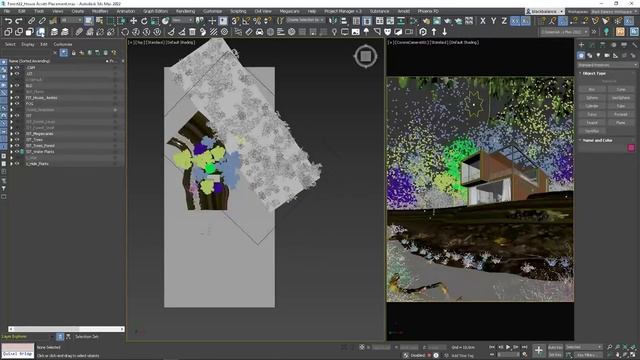640x360 pixels.
Task: Click the pin-shaped icon in second toolbar
Action: tap(334, 31)
